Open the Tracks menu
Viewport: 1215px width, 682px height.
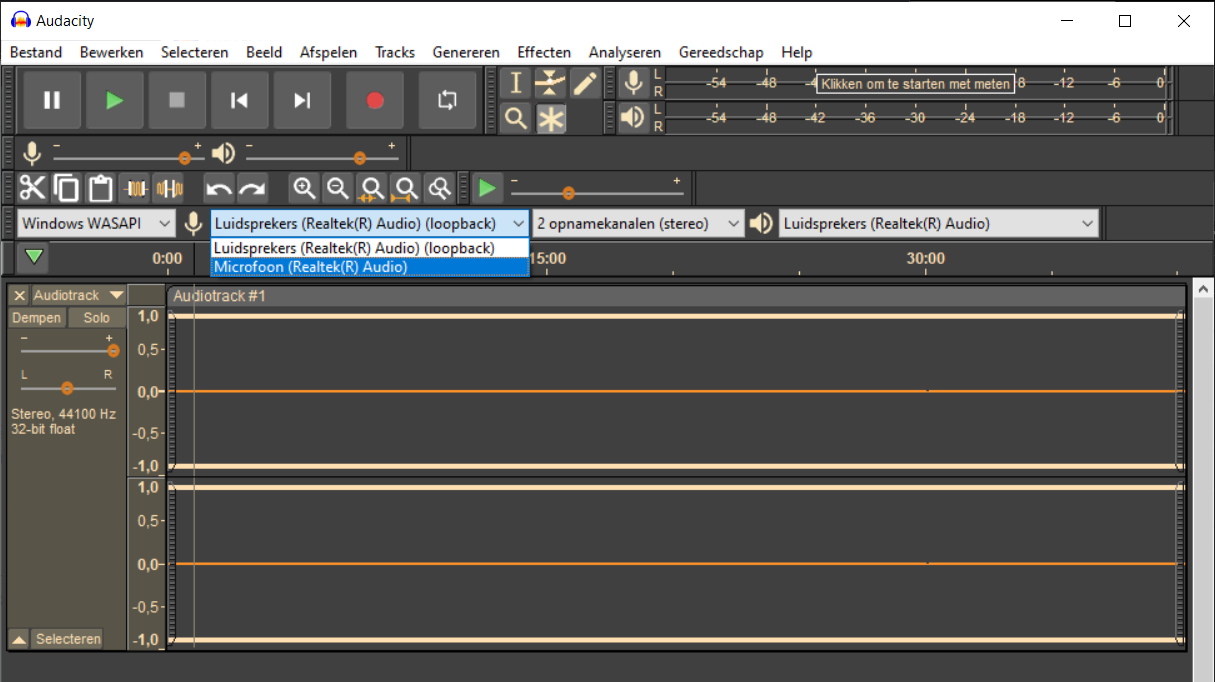(x=395, y=52)
